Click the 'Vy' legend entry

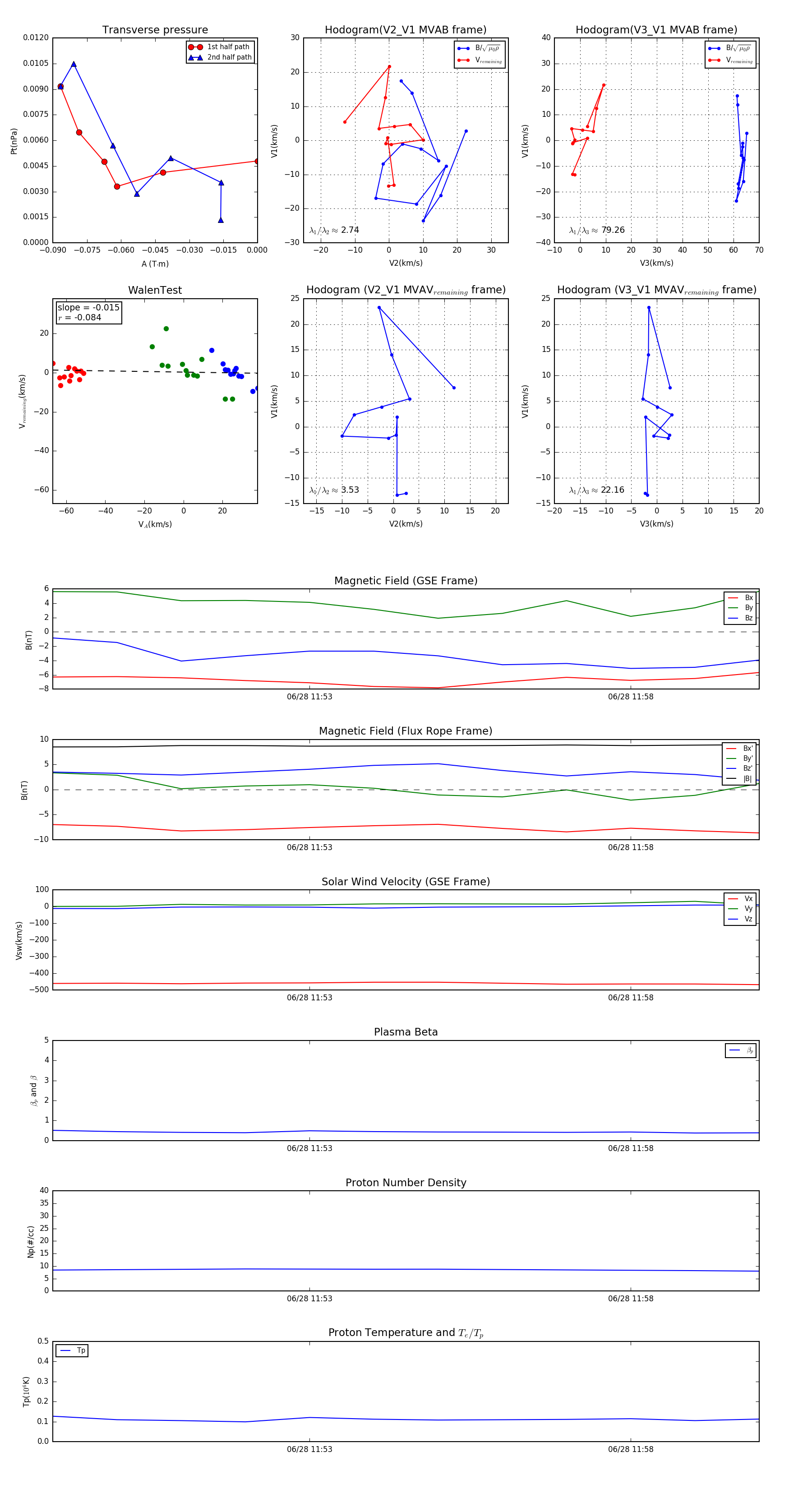(741, 909)
